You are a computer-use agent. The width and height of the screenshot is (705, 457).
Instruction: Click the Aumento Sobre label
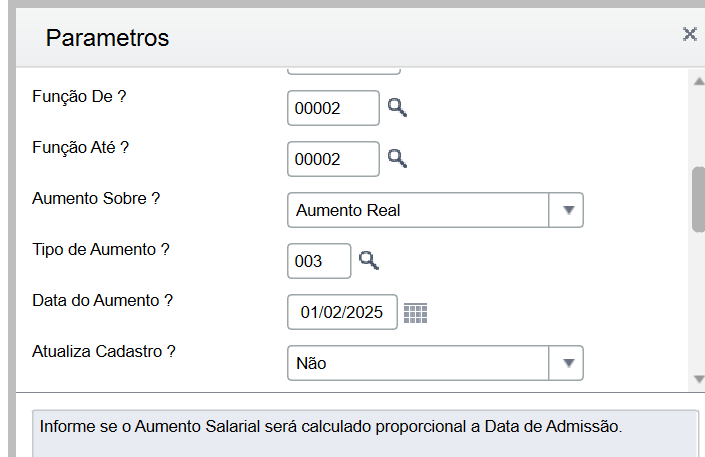pyautogui.click(x=97, y=199)
